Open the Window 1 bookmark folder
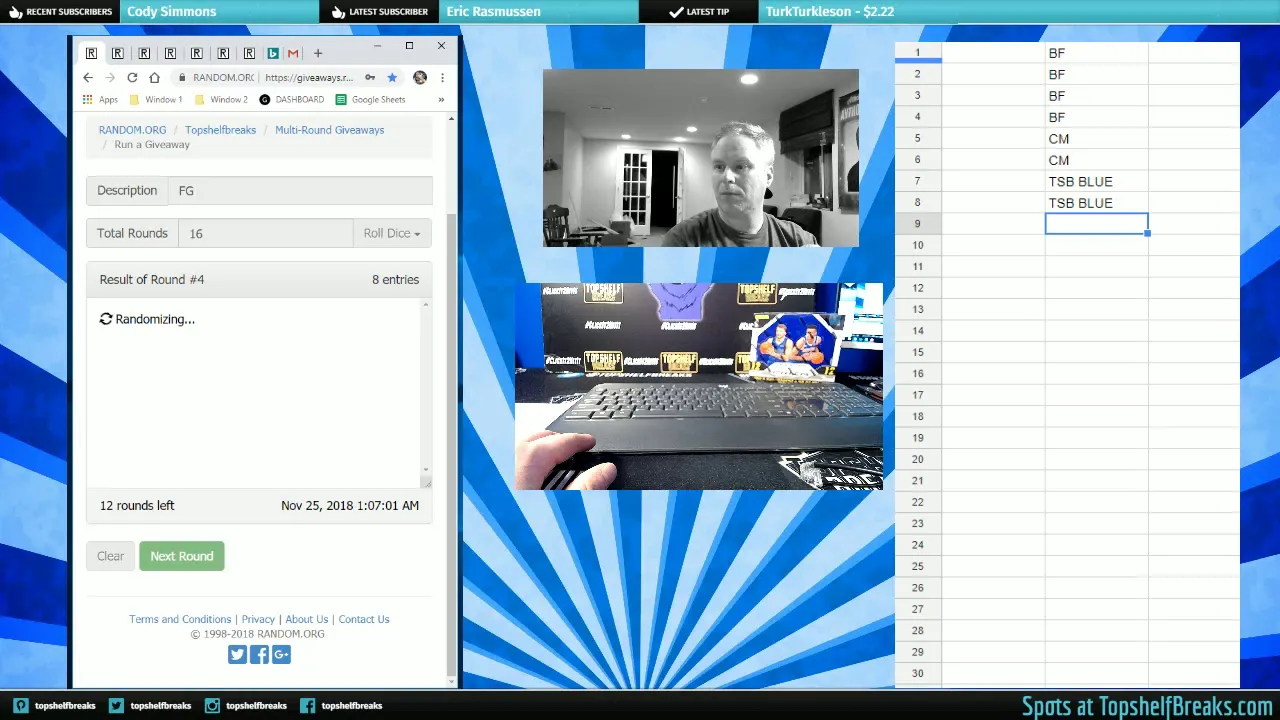 (156, 99)
